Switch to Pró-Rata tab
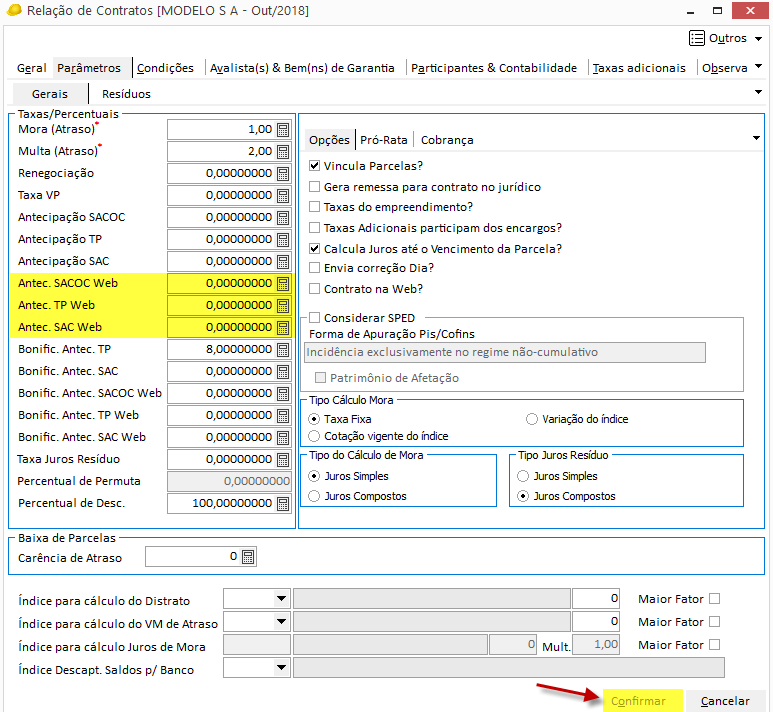 coord(384,140)
